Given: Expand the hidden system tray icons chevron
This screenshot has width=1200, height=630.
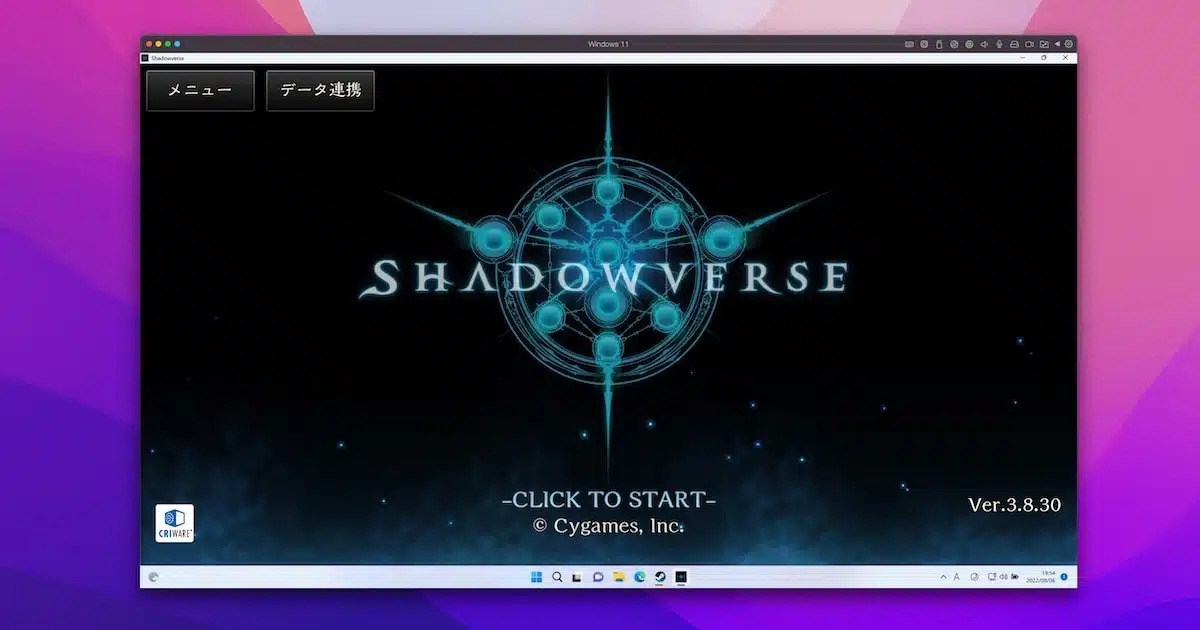Looking at the screenshot, I should (x=944, y=577).
